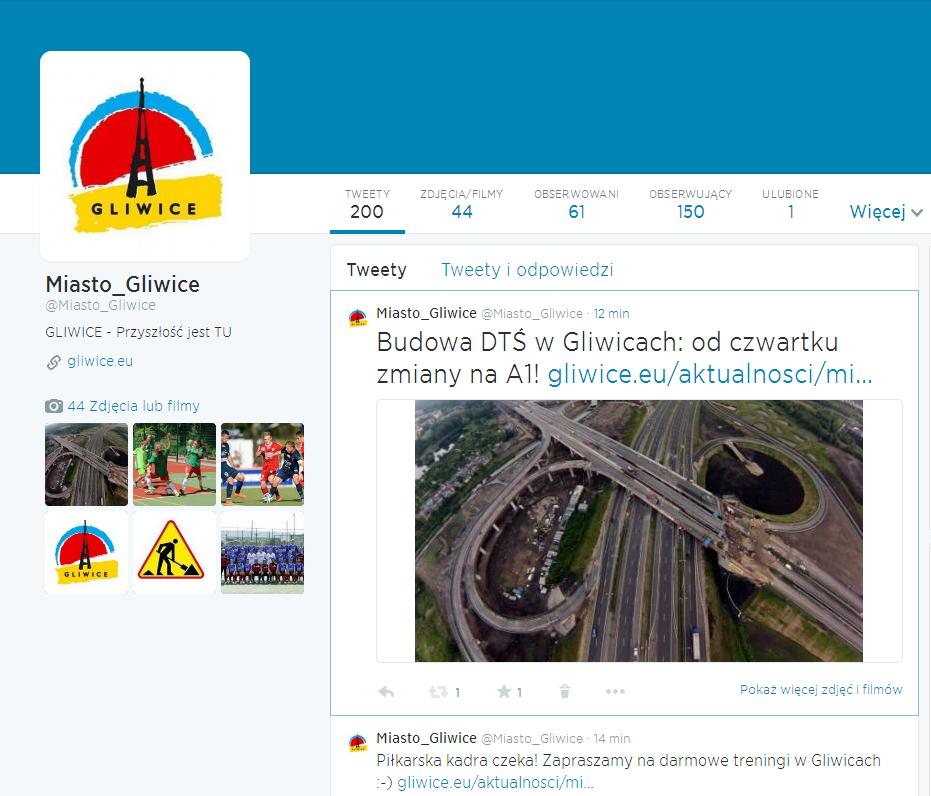This screenshot has width=931, height=796.
Task: Open more options (three dots) on DTŚ tweet
Action: (615, 692)
